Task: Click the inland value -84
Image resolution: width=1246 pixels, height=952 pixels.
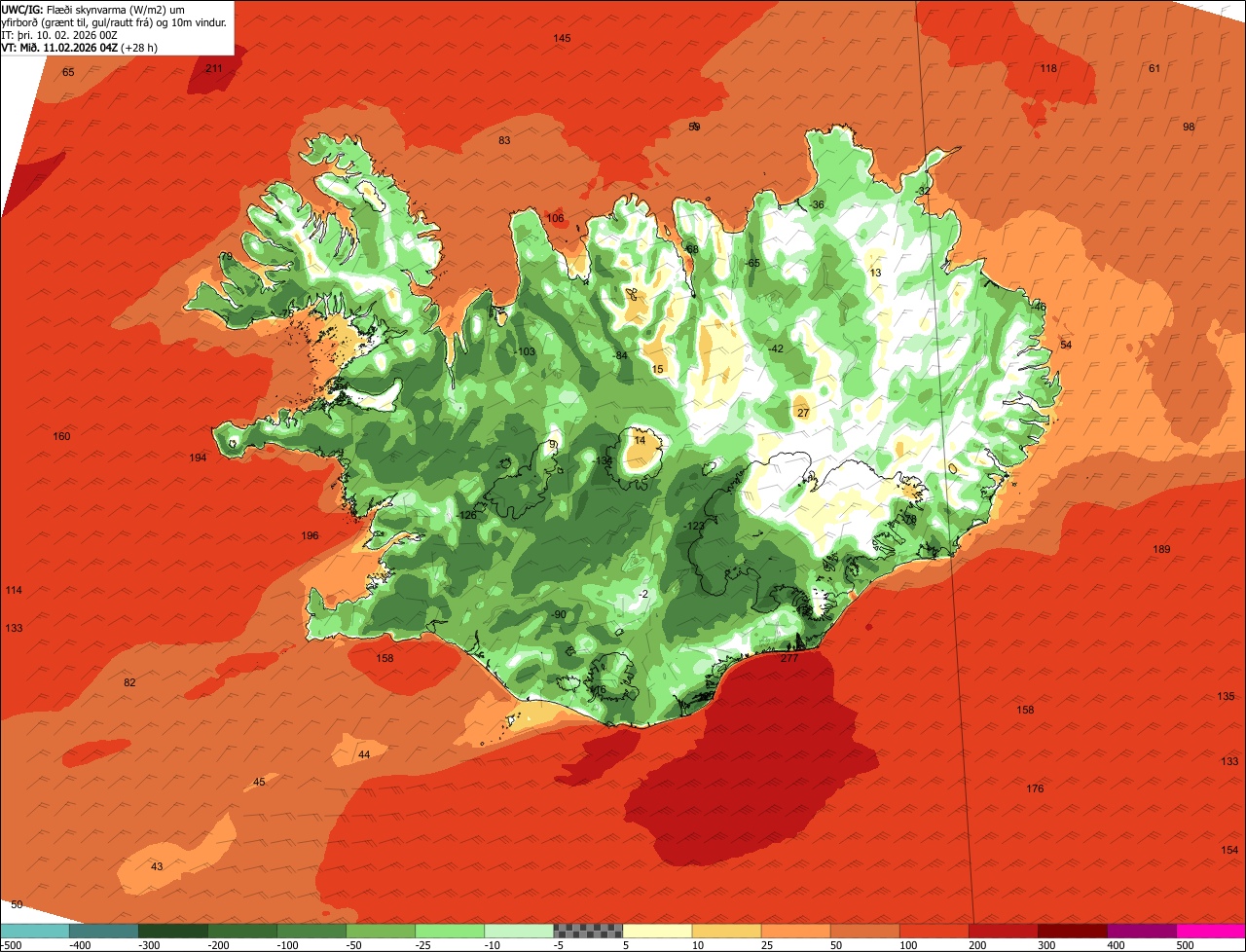Action: [620, 355]
